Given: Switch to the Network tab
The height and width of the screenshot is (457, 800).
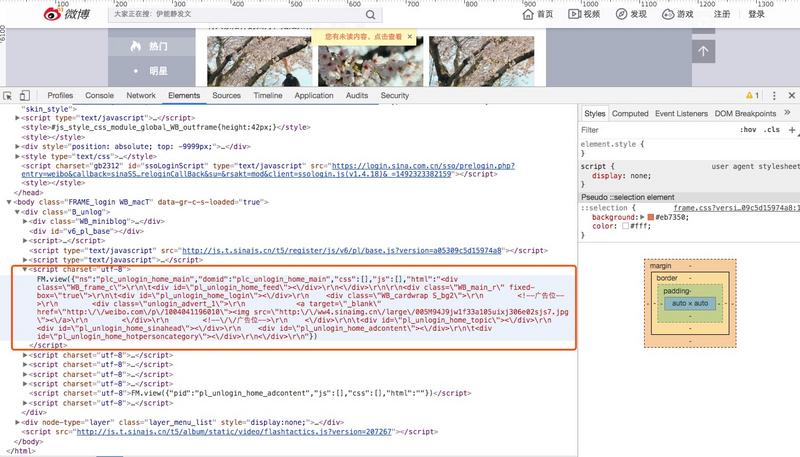Looking at the screenshot, I should tap(141, 95).
